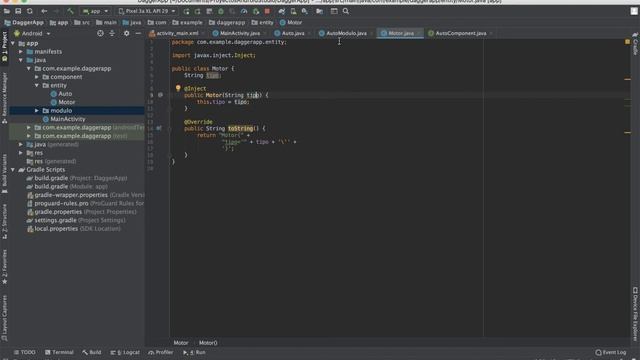Click the Open folder toolbar icon

pyautogui.click(x=7, y=11)
